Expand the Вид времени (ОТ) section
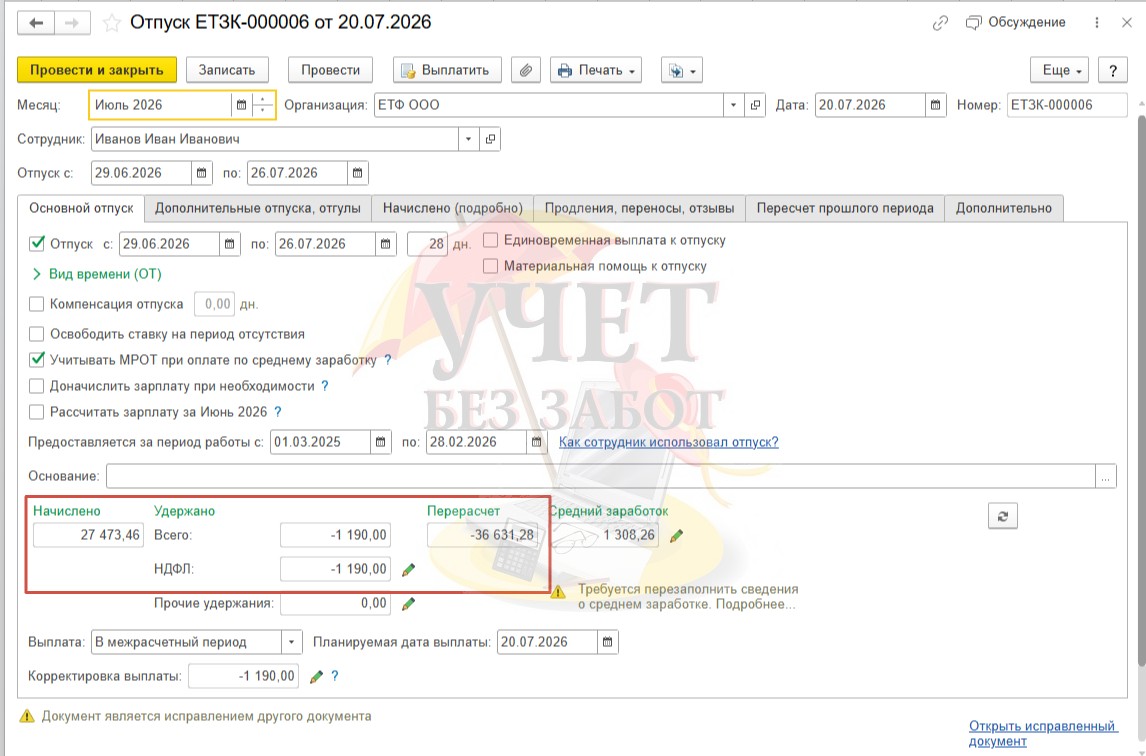 tap(96, 274)
